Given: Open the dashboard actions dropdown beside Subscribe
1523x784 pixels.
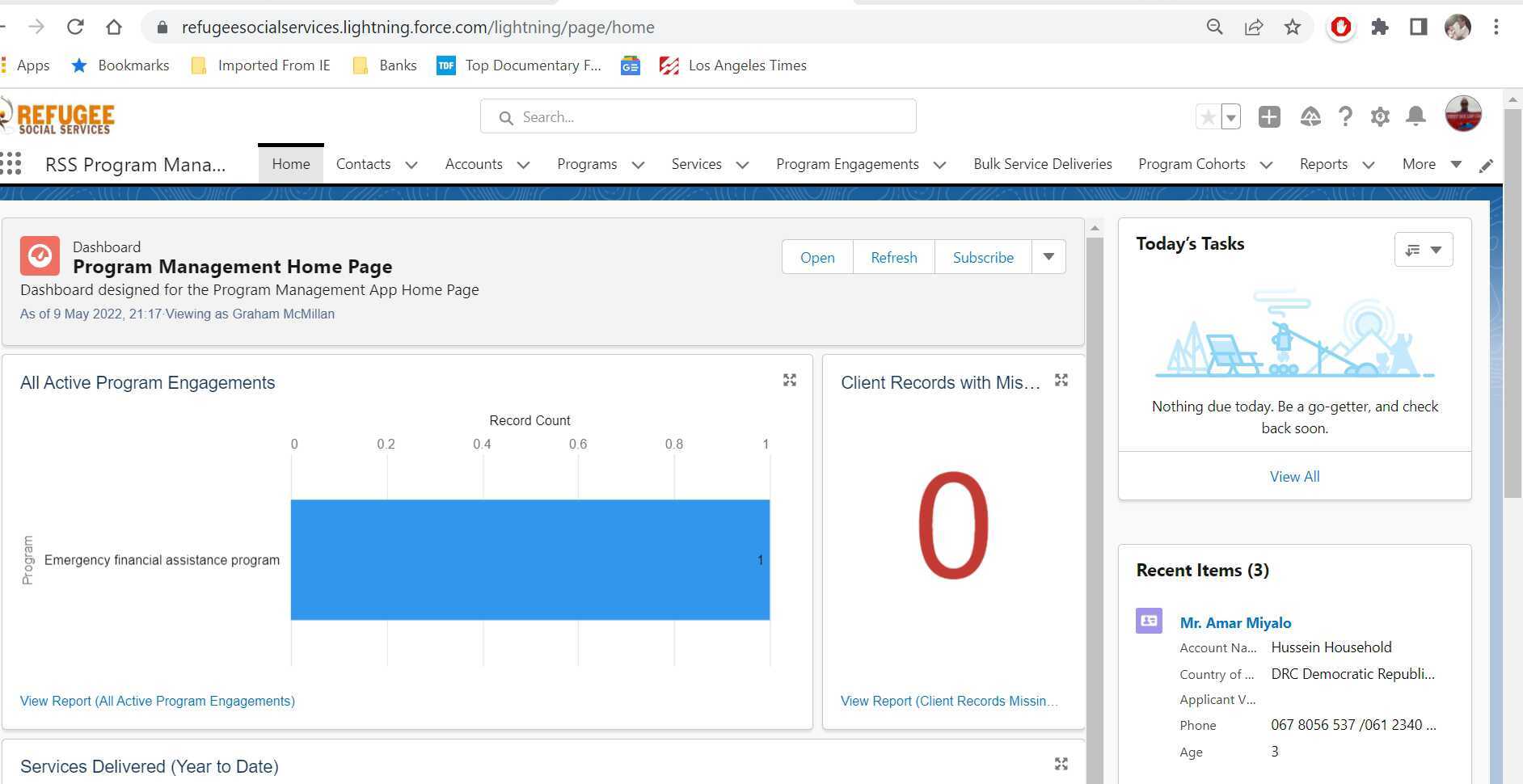Looking at the screenshot, I should coord(1048,257).
